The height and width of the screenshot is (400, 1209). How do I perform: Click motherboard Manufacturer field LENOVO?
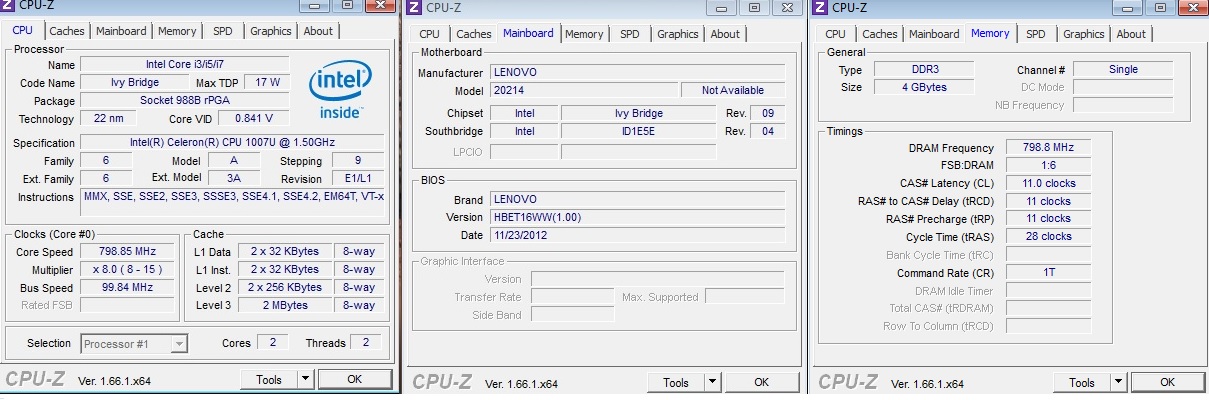click(638, 73)
